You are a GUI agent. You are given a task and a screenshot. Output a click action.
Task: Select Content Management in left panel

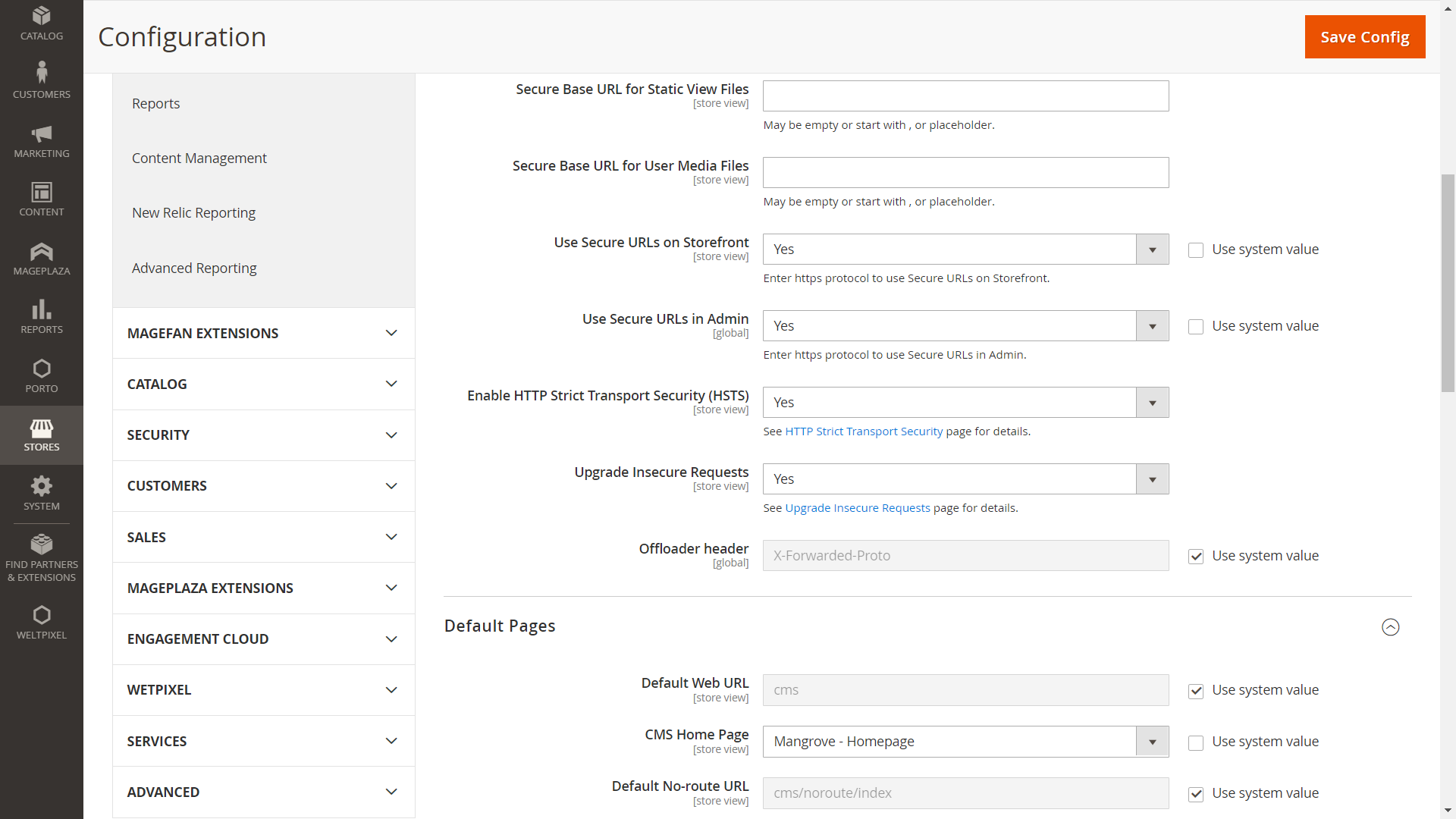pyautogui.click(x=199, y=158)
